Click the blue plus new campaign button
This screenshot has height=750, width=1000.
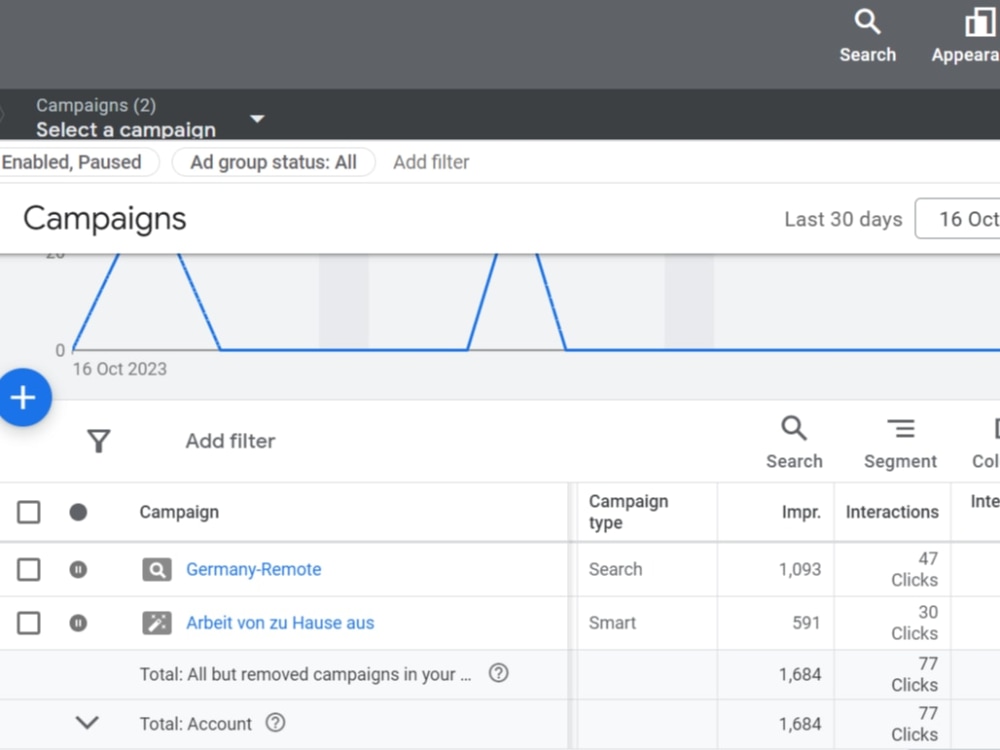pyautogui.click(x=24, y=397)
